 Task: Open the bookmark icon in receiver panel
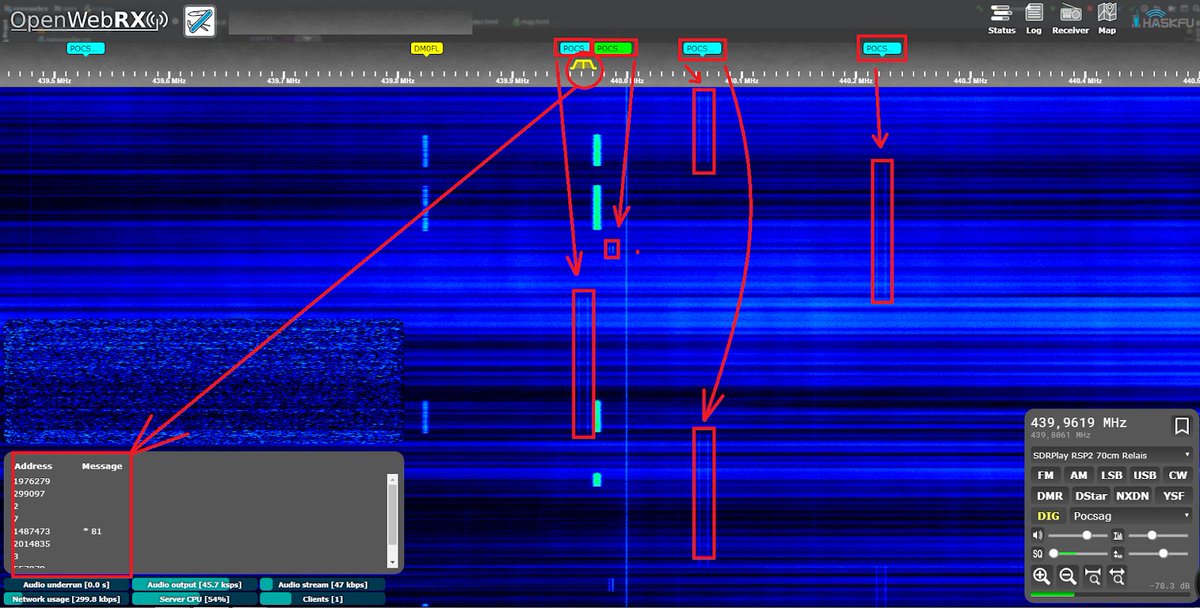pos(1181,426)
